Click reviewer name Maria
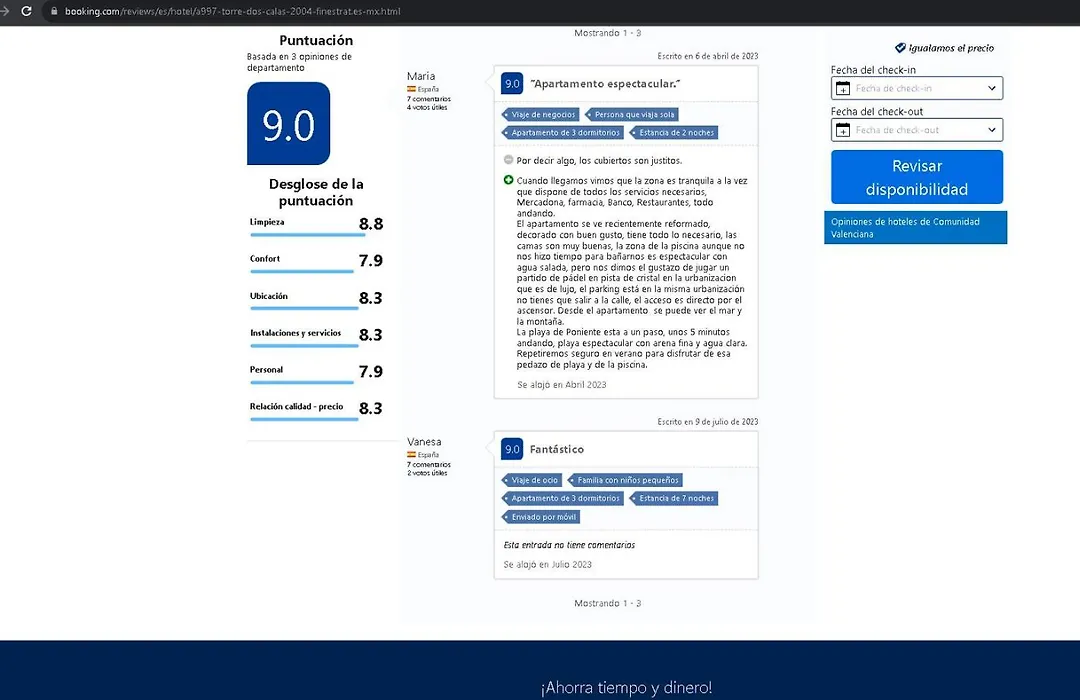 (x=421, y=76)
